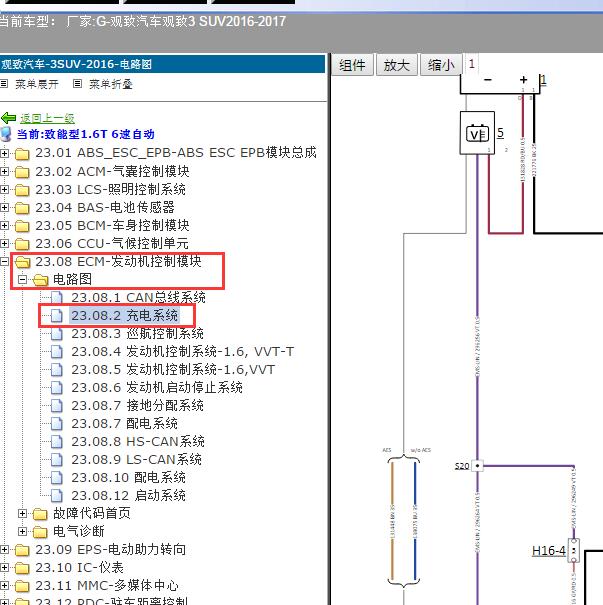Click document icon beside 23.08.2 充电系统
This screenshot has height=605, width=603.
(x=57, y=316)
